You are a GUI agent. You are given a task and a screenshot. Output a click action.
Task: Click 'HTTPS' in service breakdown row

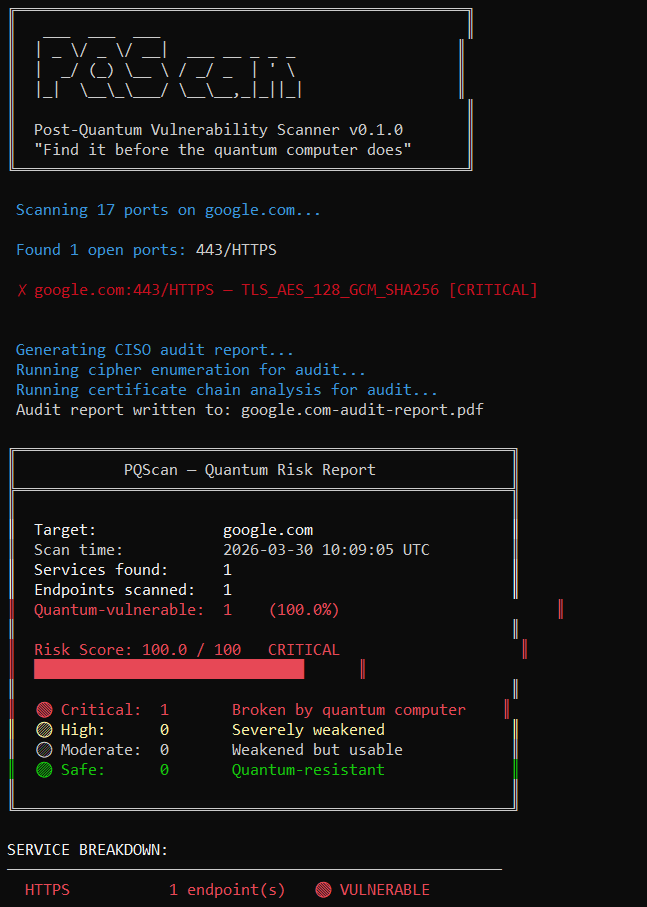[x=47, y=890]
